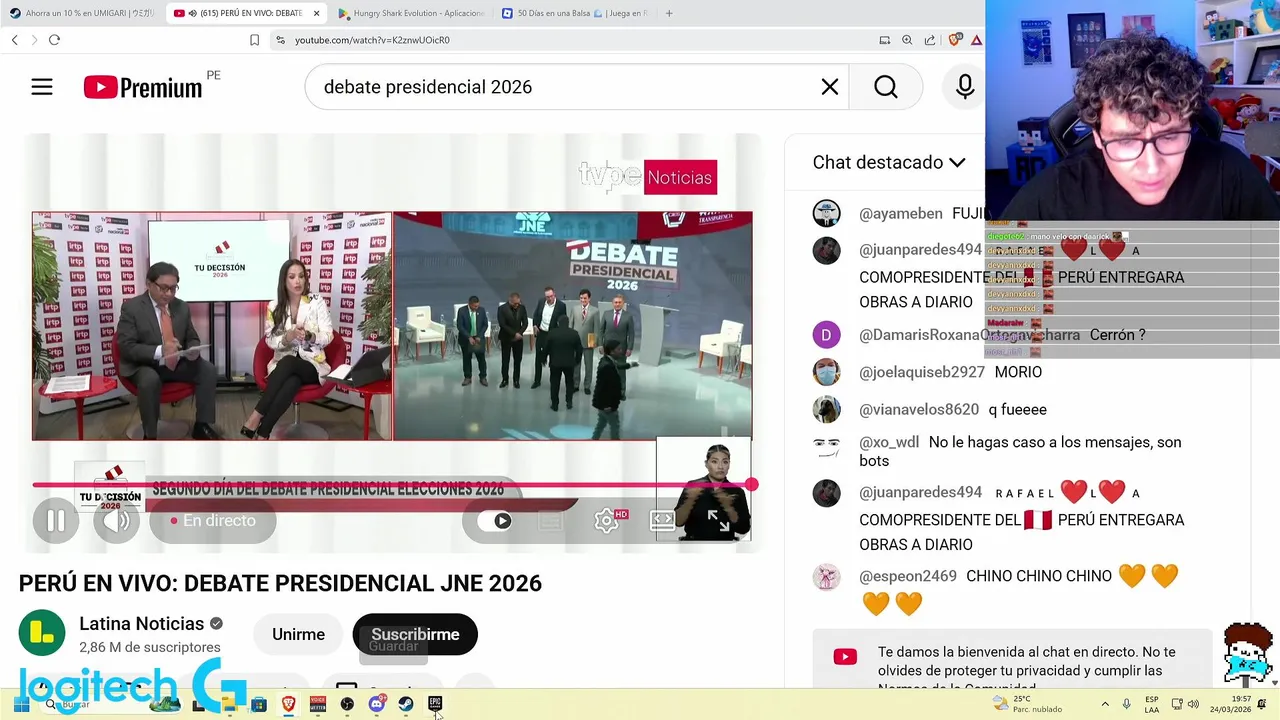Screen dimensions: 1280x720
Task: Open Brave Shields lion icon
Action: (955, 40)
